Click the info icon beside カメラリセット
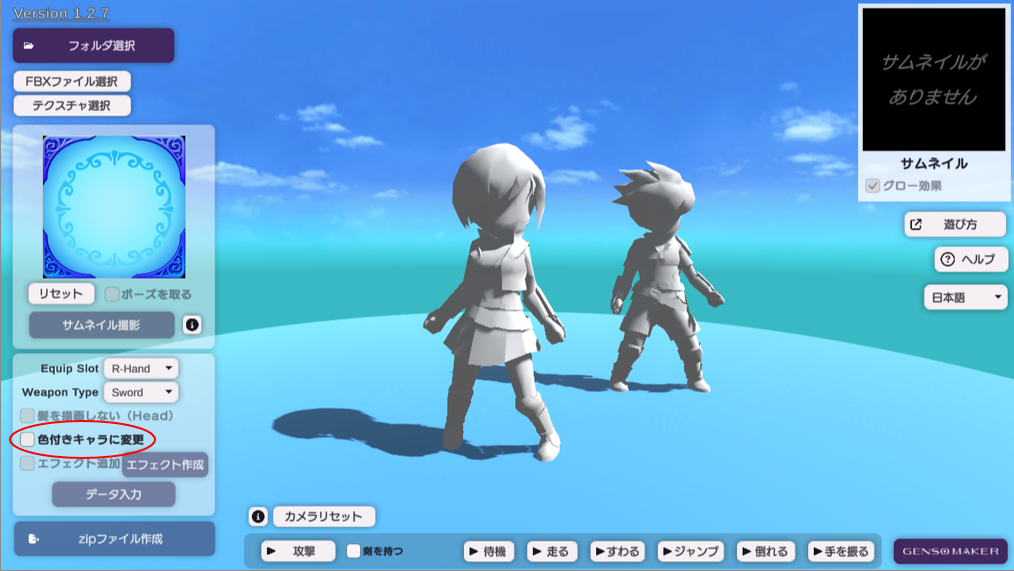Image resolution: width=1014 pixels, height=571 pixels. pyautogui.click(x=258, y=517)
